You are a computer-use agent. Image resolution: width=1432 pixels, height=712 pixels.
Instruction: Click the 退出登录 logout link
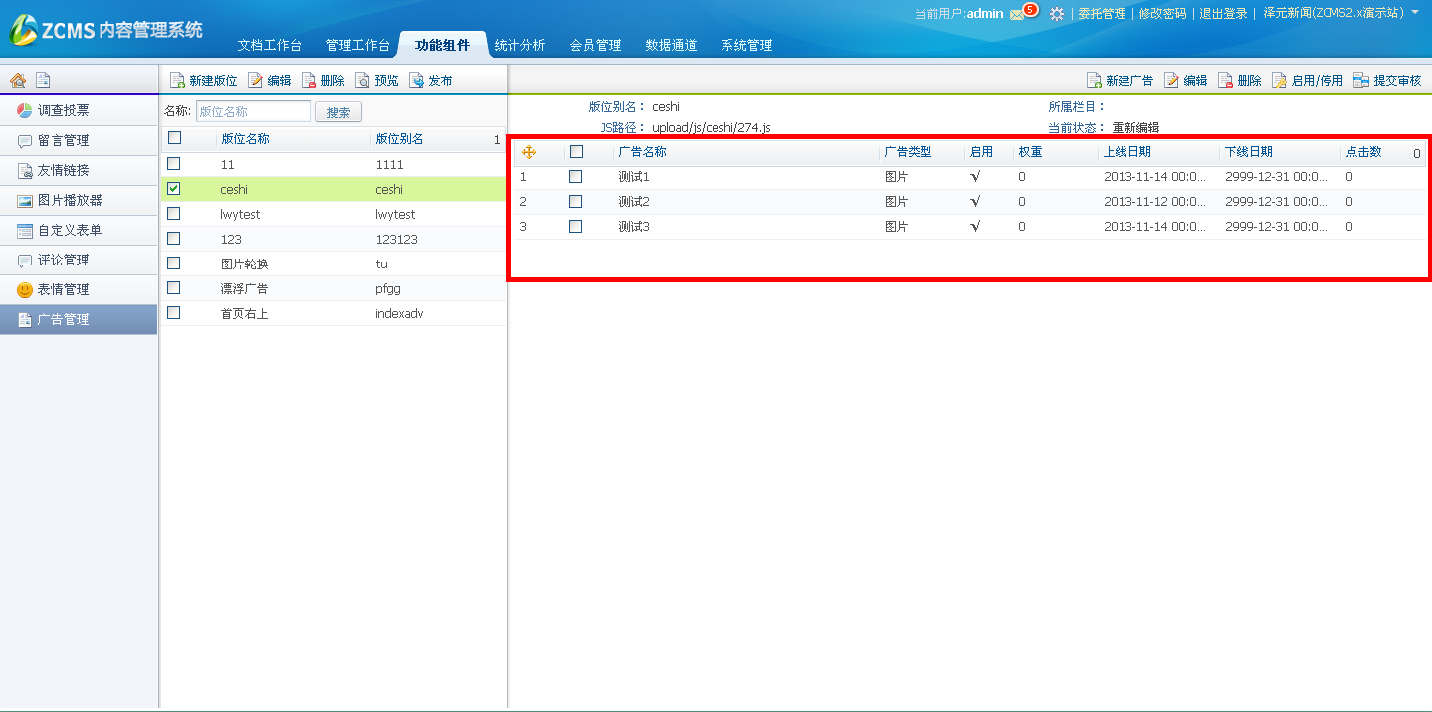(1223, 14)
